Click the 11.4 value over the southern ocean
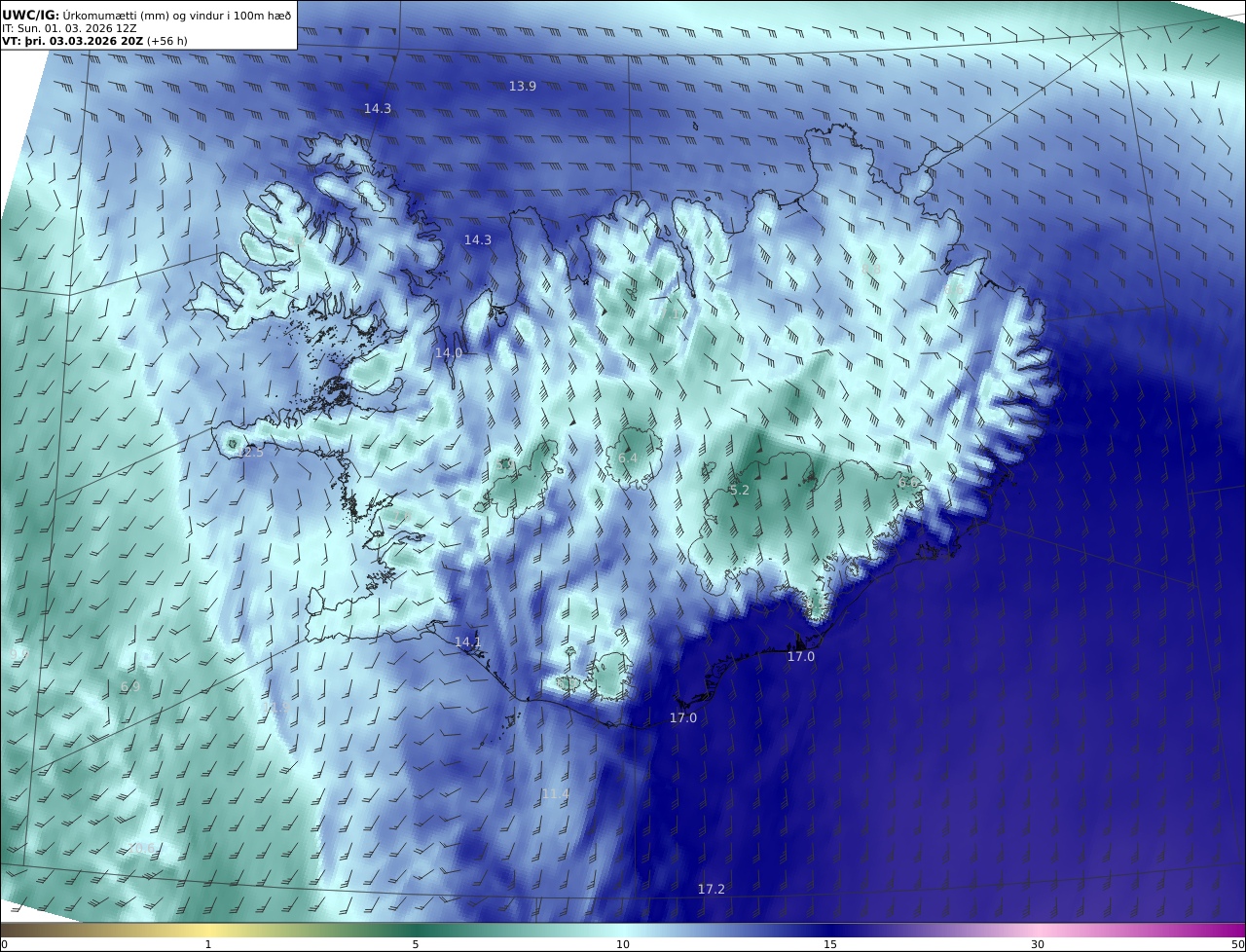Viewport: 1246px width, 952px height. pyautogui.click(x=555, y=795)
